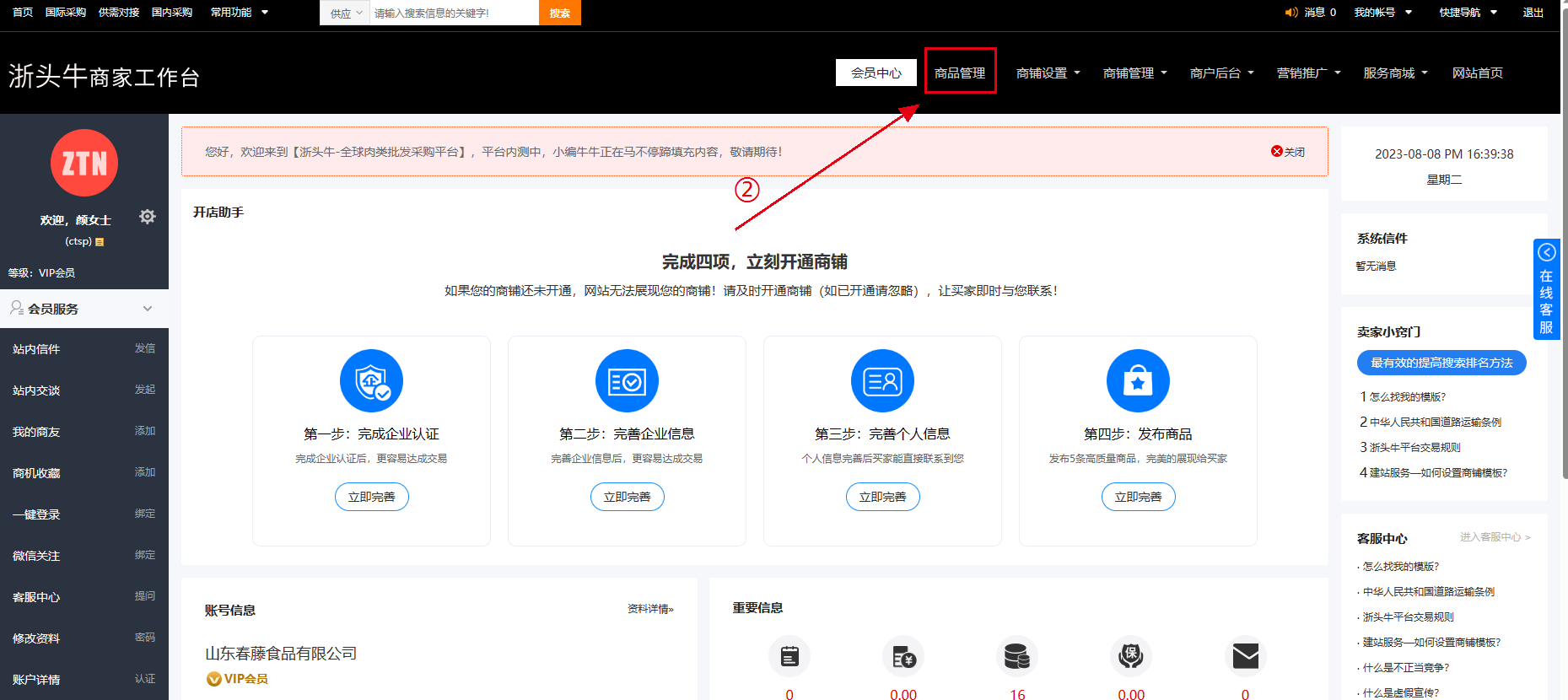Click the 消息 0 notification text
1568x700 pixels.
(x=1320, y=13)
